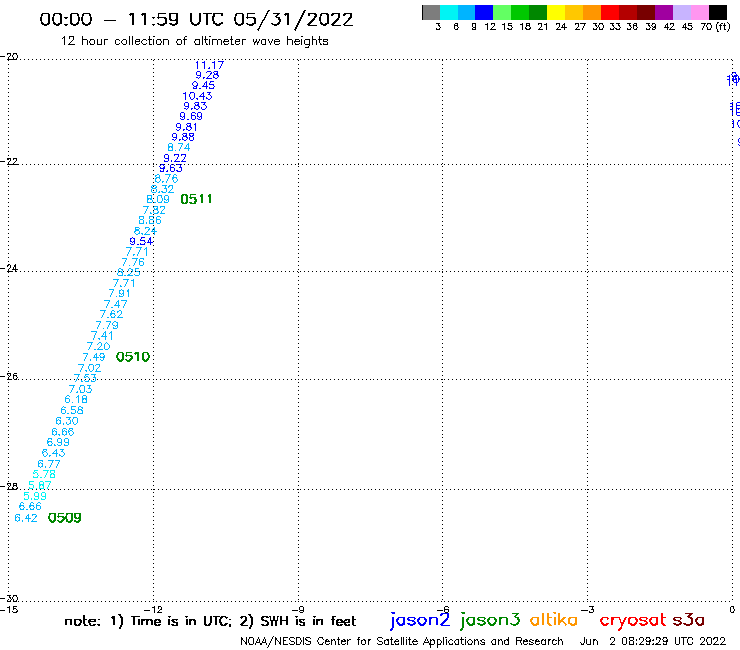Click the 9.81 wave height value

coord(186,127)
